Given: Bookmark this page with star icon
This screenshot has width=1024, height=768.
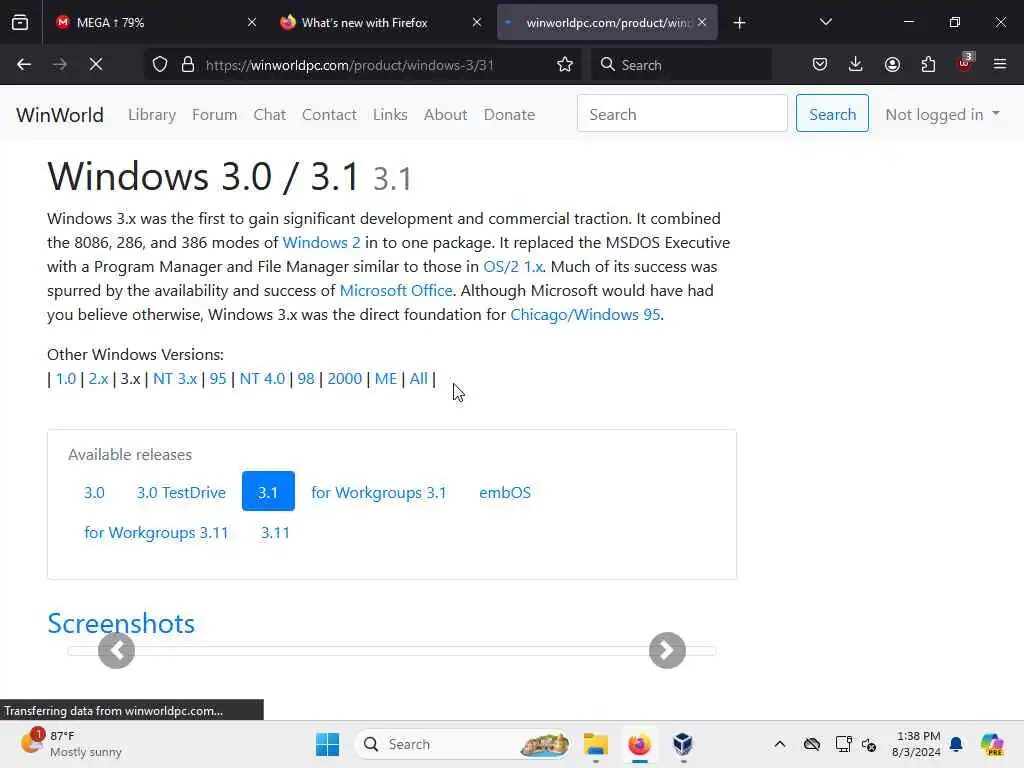Looking at the screenshot, I should pyautogui.click(x=565, y=65).
